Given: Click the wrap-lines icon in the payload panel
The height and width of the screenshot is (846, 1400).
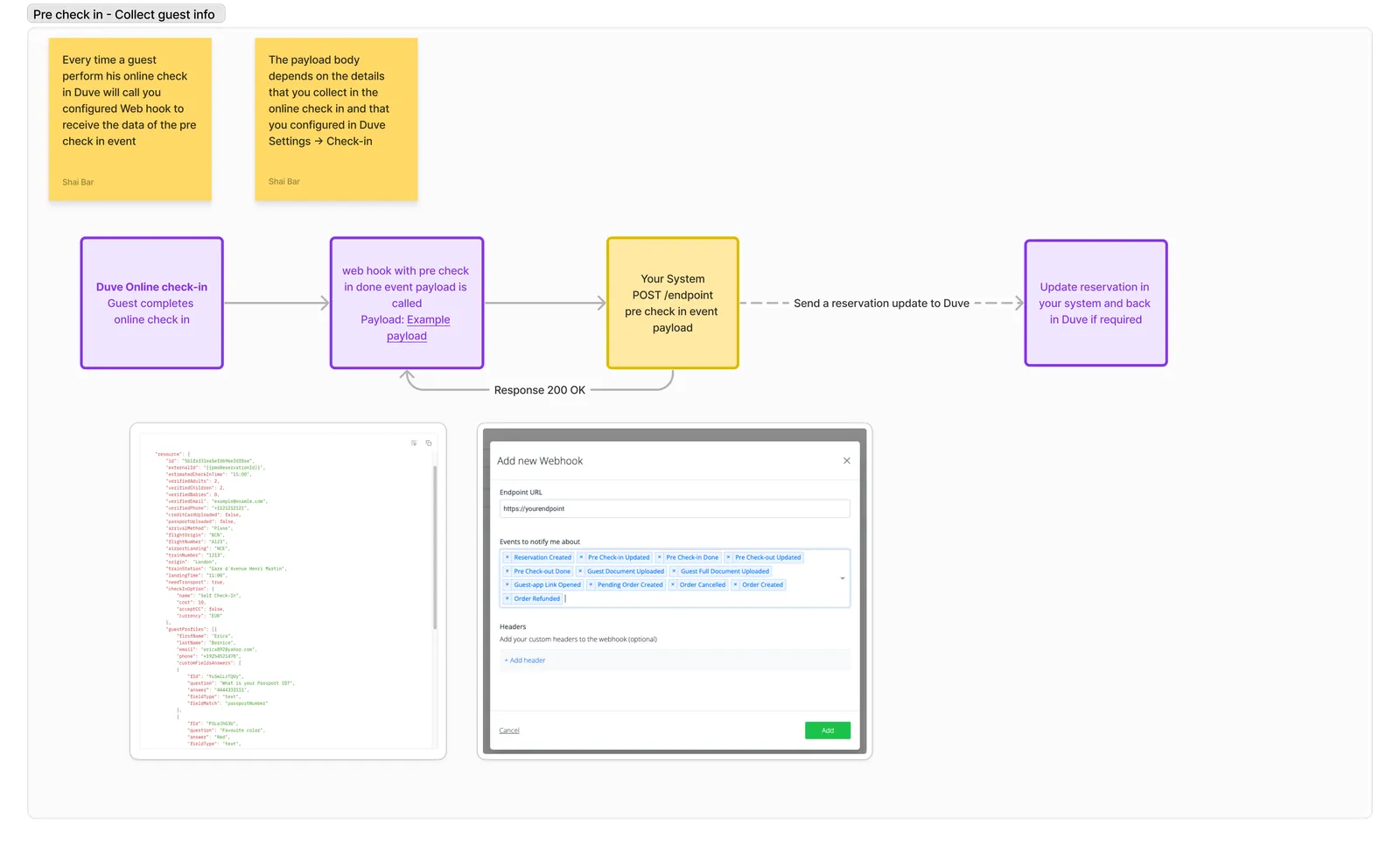Looking at the screenshot, I should [x=414, y=443].
